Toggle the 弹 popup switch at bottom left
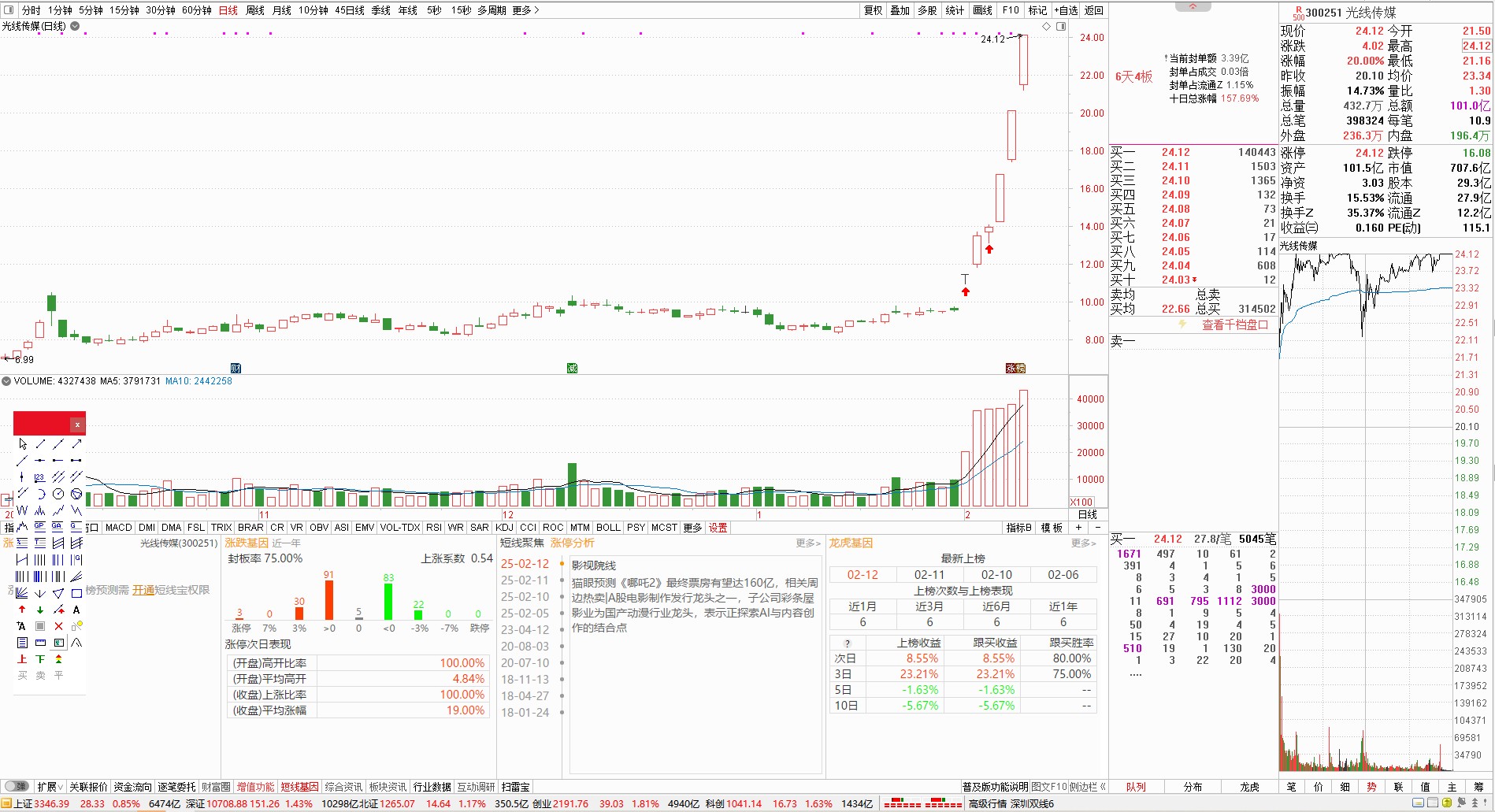The width and height of the screenshot is (1495, 812). [x=16, y=786]
